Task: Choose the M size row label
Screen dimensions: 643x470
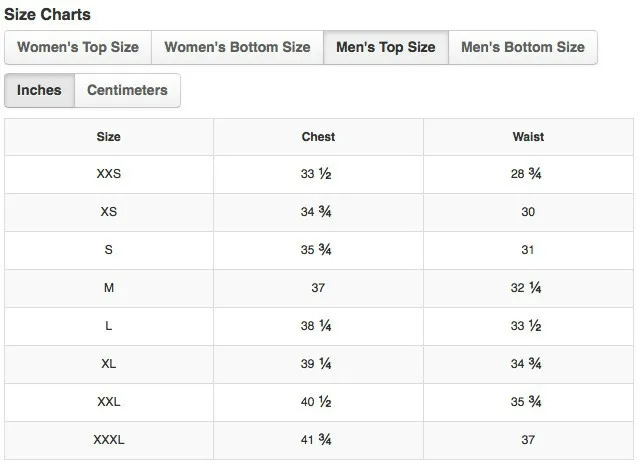Action: click(x=109, y=288)
